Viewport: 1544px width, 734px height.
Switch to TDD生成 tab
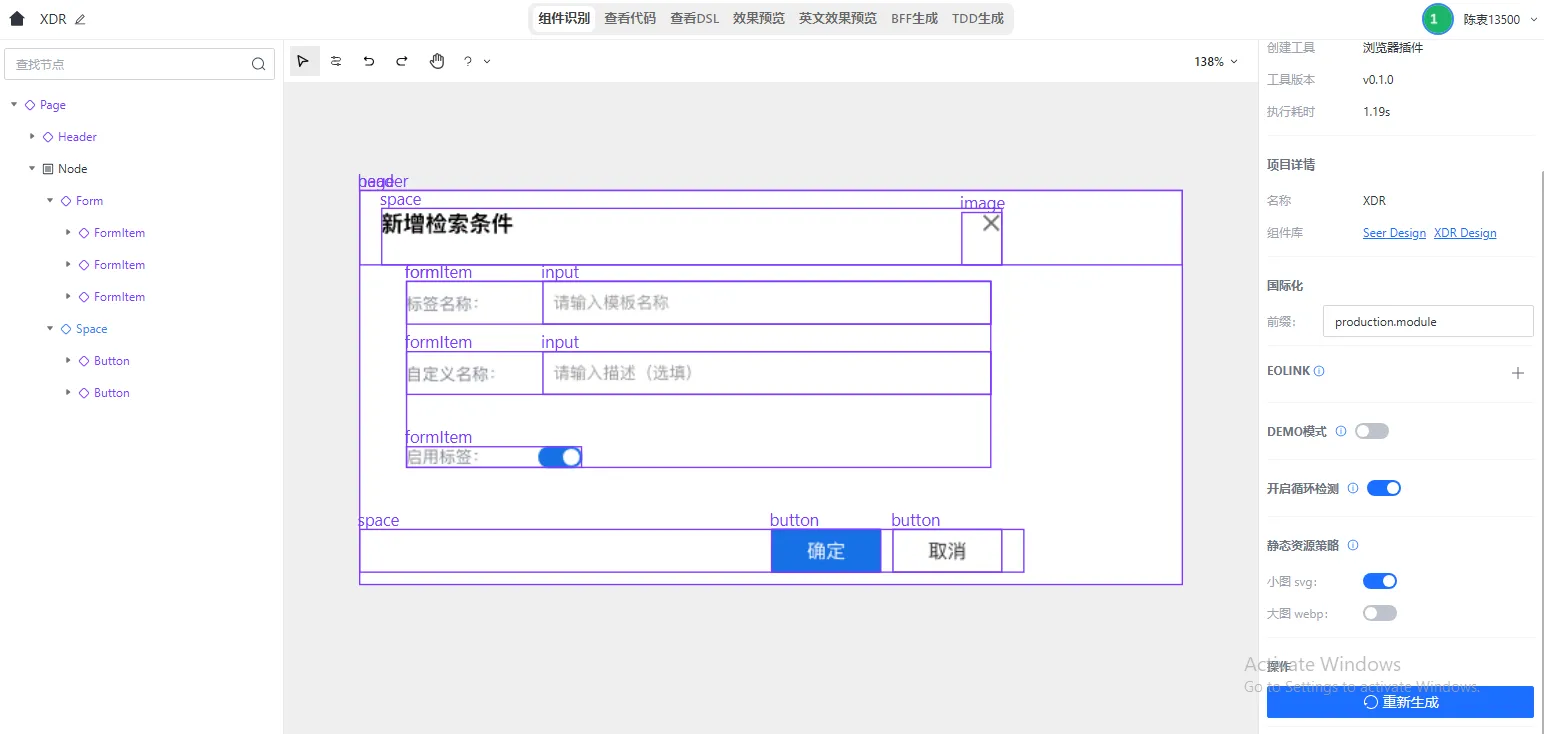tap(978, 18)
